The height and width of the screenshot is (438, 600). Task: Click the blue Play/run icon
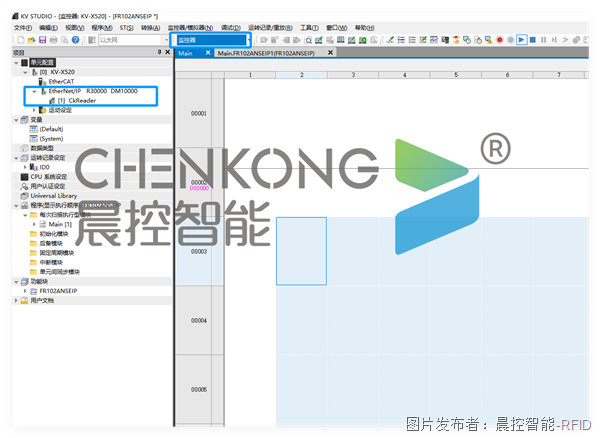pos(521,40)
